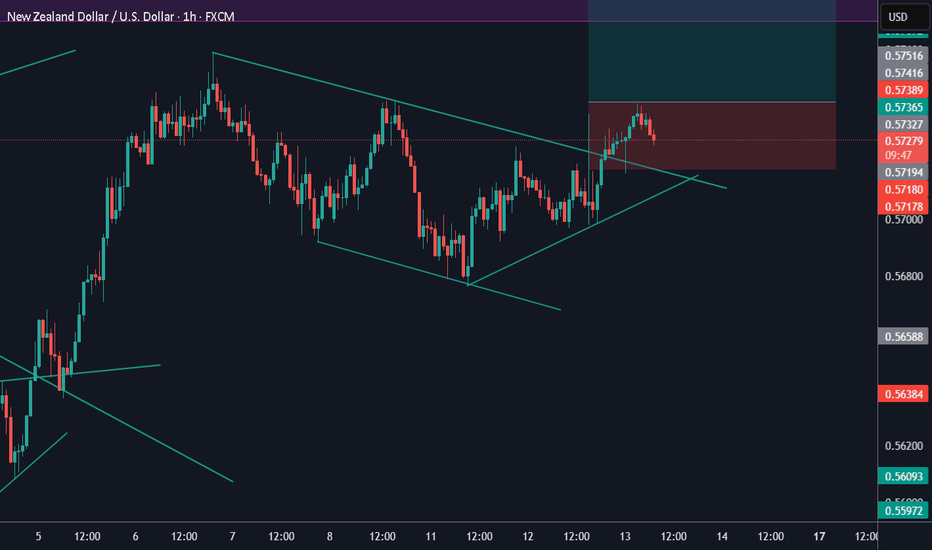Screen dimensions: 932x550
Task: Select the green take-profit zone of the position
Action: [x=712, y=51]
